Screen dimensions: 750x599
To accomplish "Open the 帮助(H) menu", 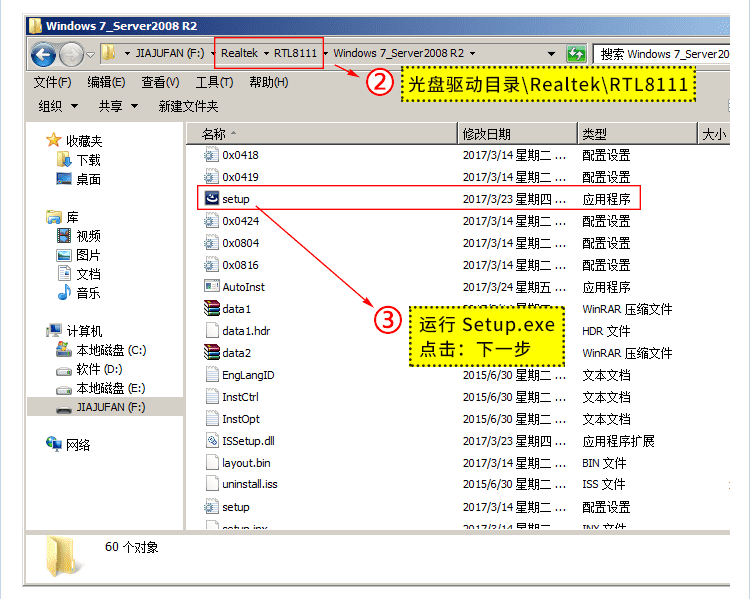I will click(x=269, y=82).
